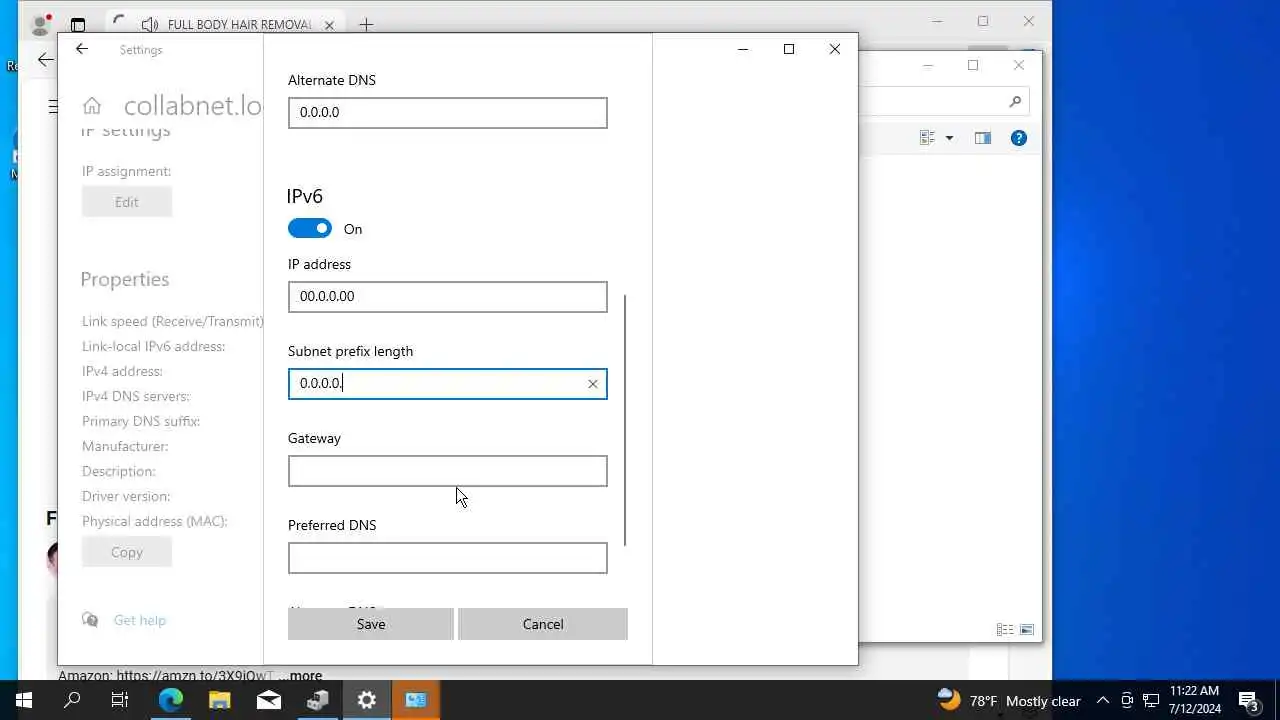Viewport: 1280px width, 720px height.
Task: Clear the Subnet prefix length field
Action: pyautogui.click(x=593, y=384)
